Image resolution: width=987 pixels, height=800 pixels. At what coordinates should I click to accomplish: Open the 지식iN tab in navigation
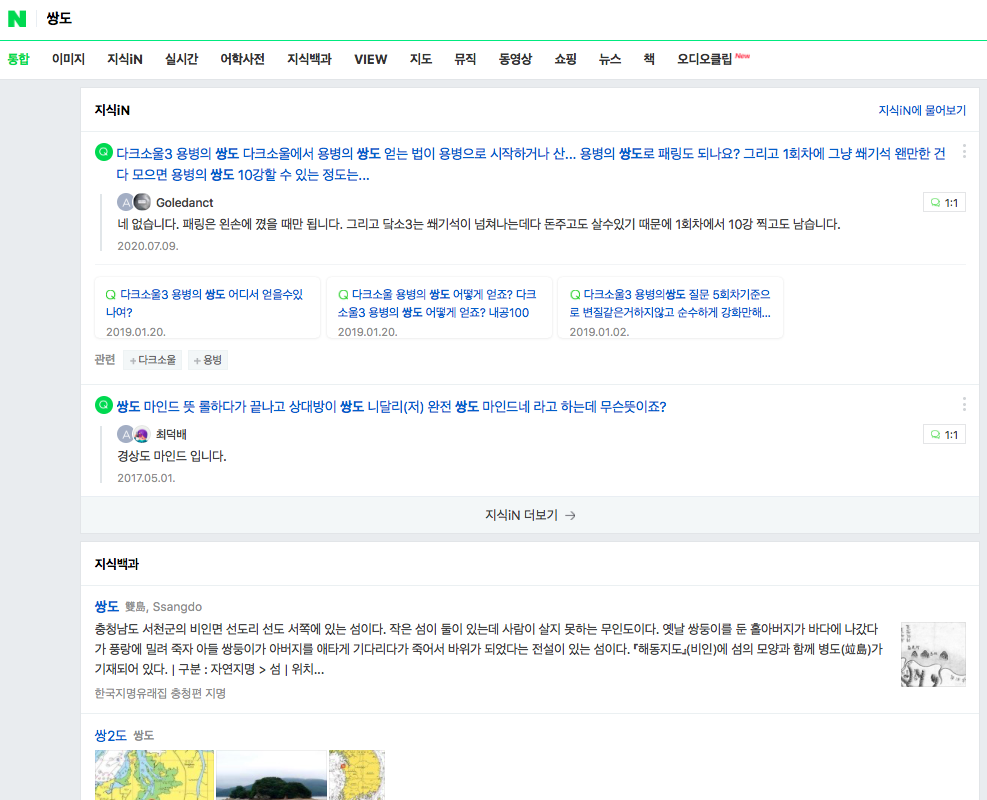click(125, 59)
